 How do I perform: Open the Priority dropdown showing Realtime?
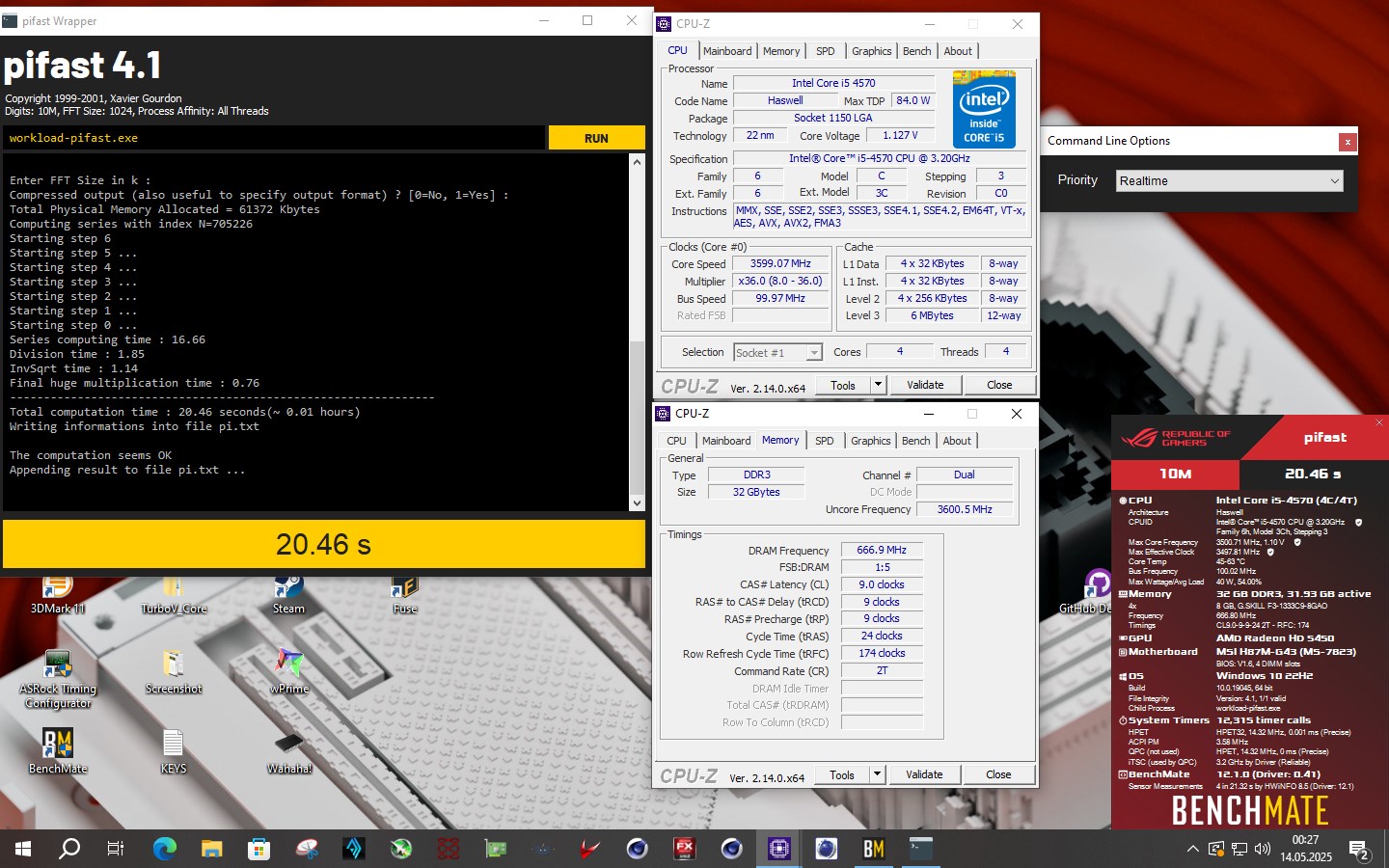1229,180
